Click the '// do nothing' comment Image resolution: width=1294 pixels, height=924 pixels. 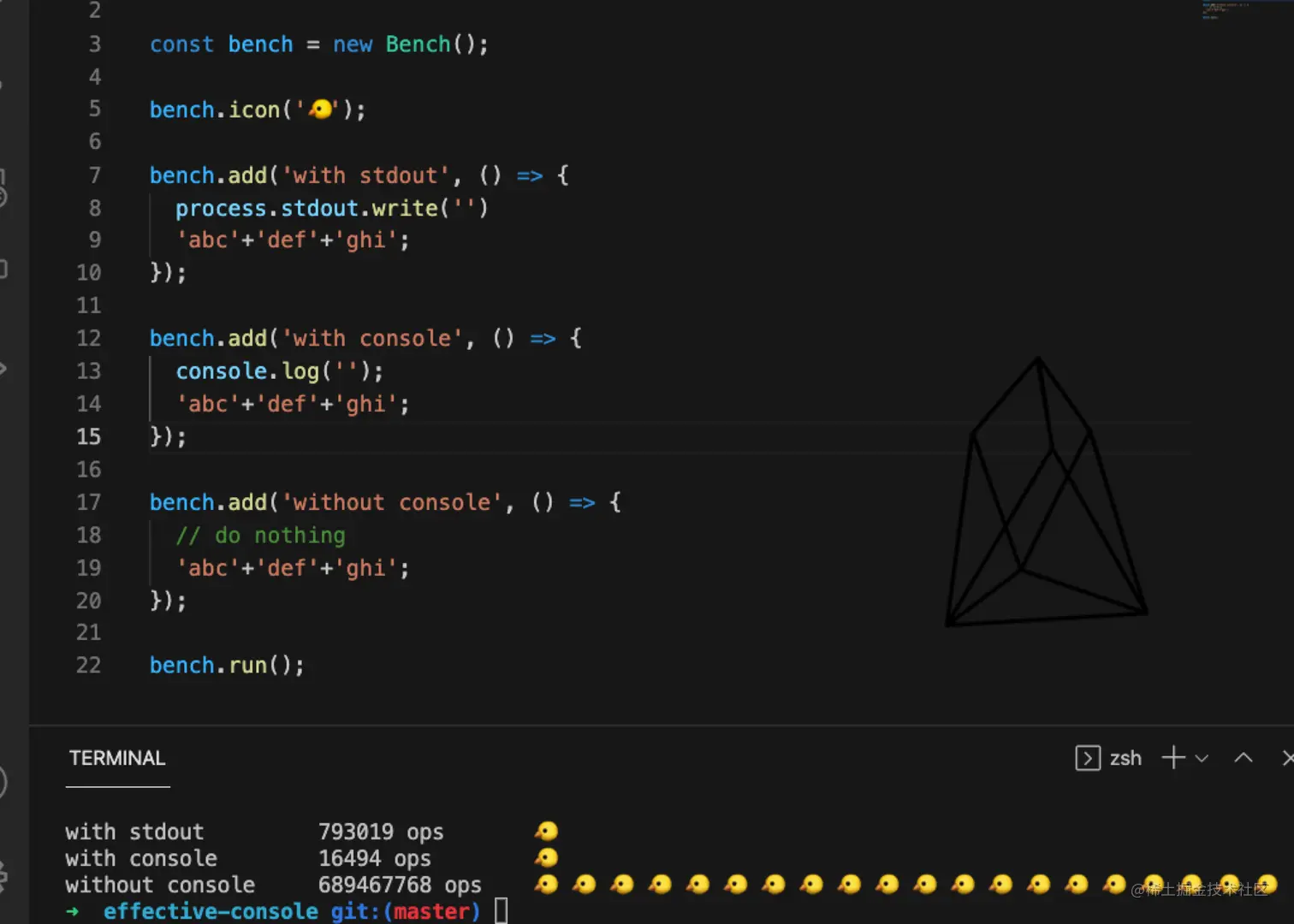coord(260,536)
